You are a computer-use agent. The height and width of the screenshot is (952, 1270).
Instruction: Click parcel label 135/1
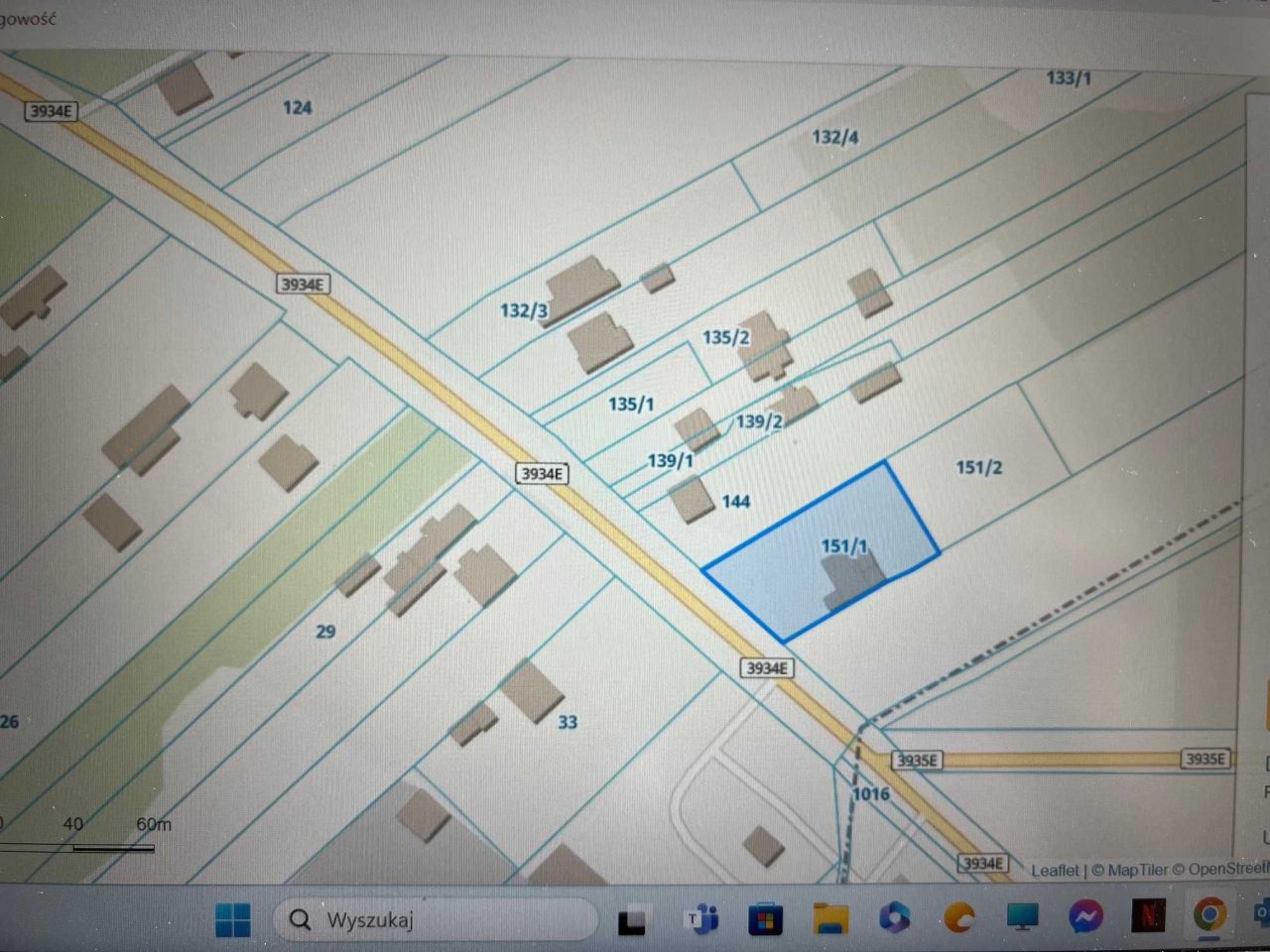pos(631,404)
